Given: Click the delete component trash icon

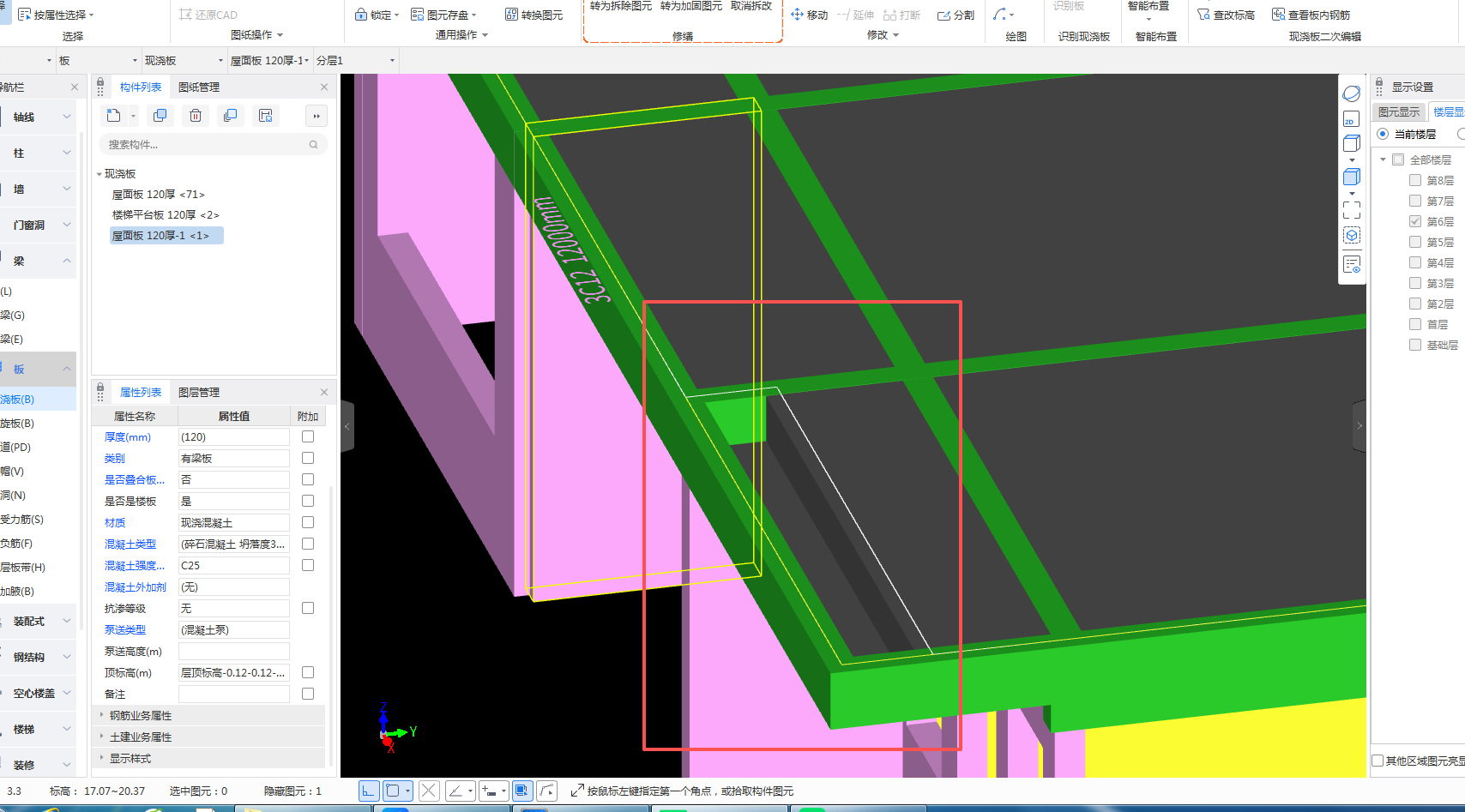Looking at the screenshot, I should pyautogui.click(x=196, y=116).
